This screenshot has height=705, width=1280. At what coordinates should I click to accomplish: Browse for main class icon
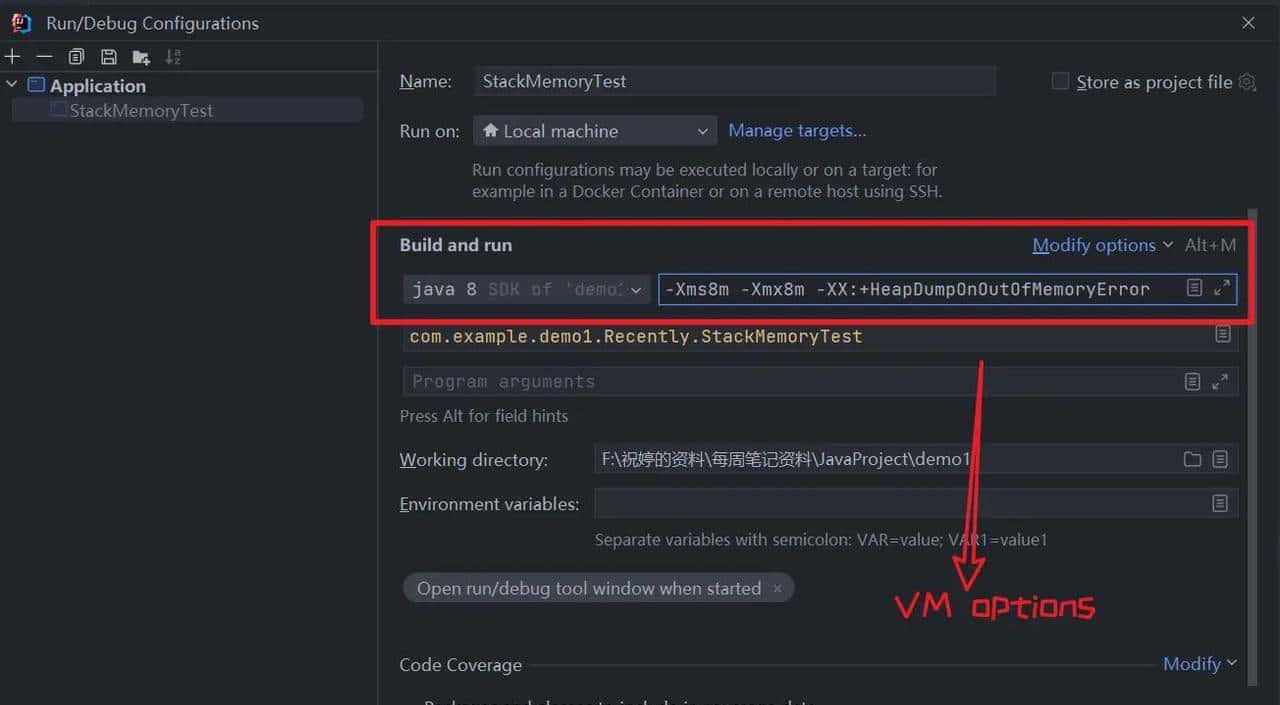click(1222, 335)
